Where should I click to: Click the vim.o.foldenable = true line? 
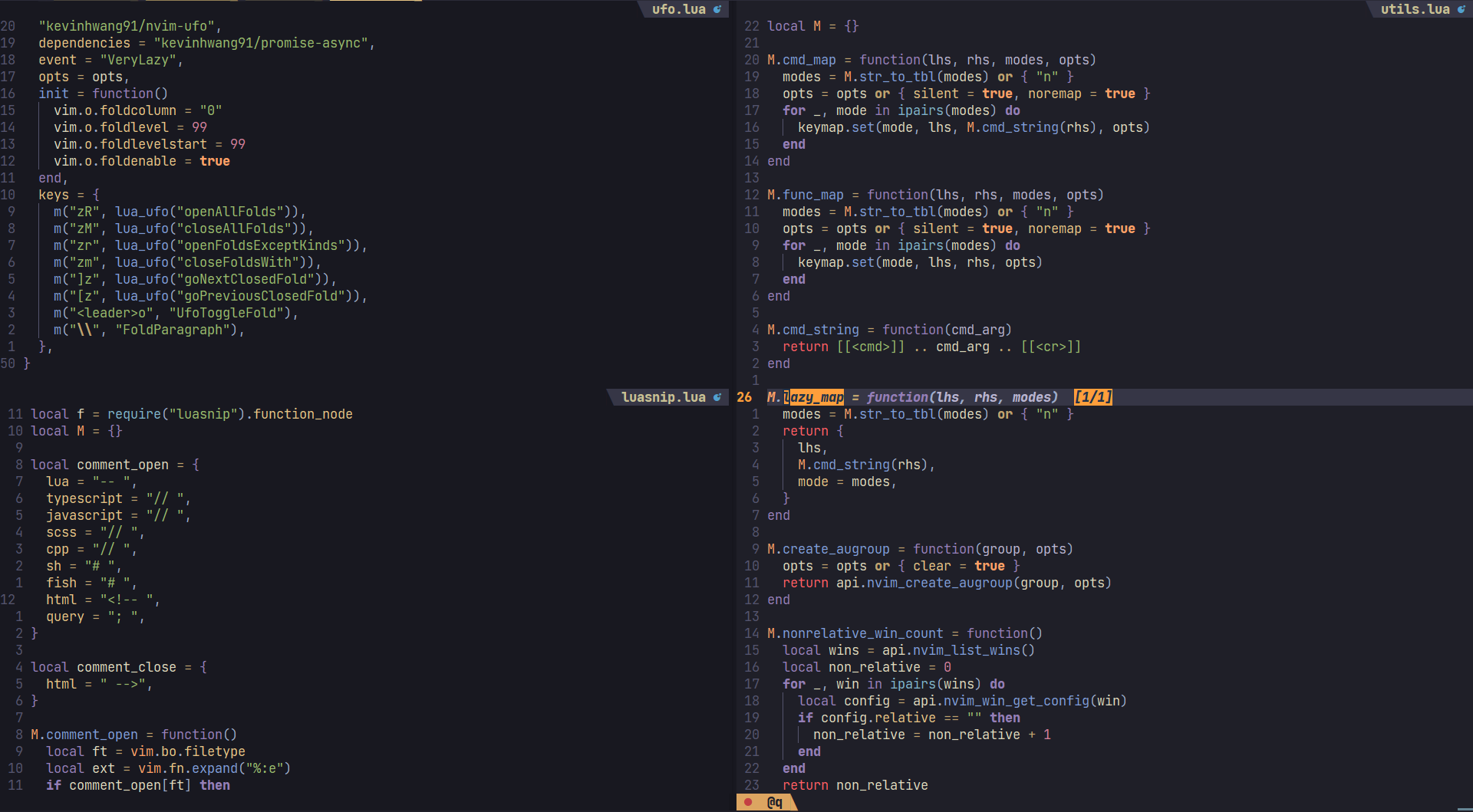click(142, 161)
